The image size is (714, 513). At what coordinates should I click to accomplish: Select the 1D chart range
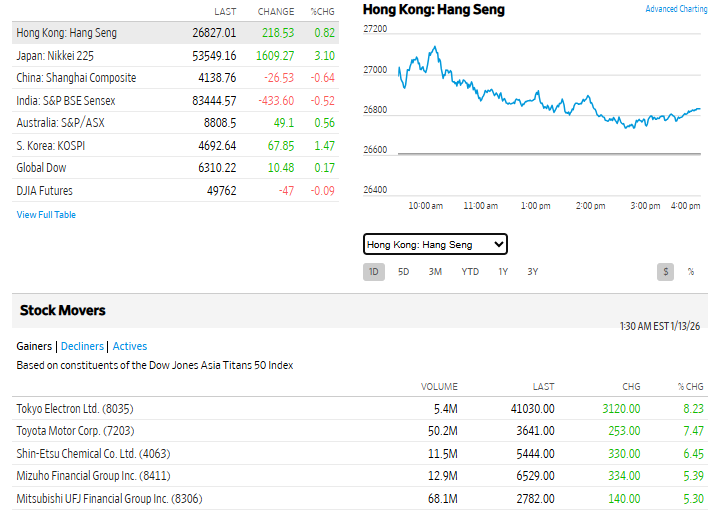pyautogui.click(x=373, y=272)
